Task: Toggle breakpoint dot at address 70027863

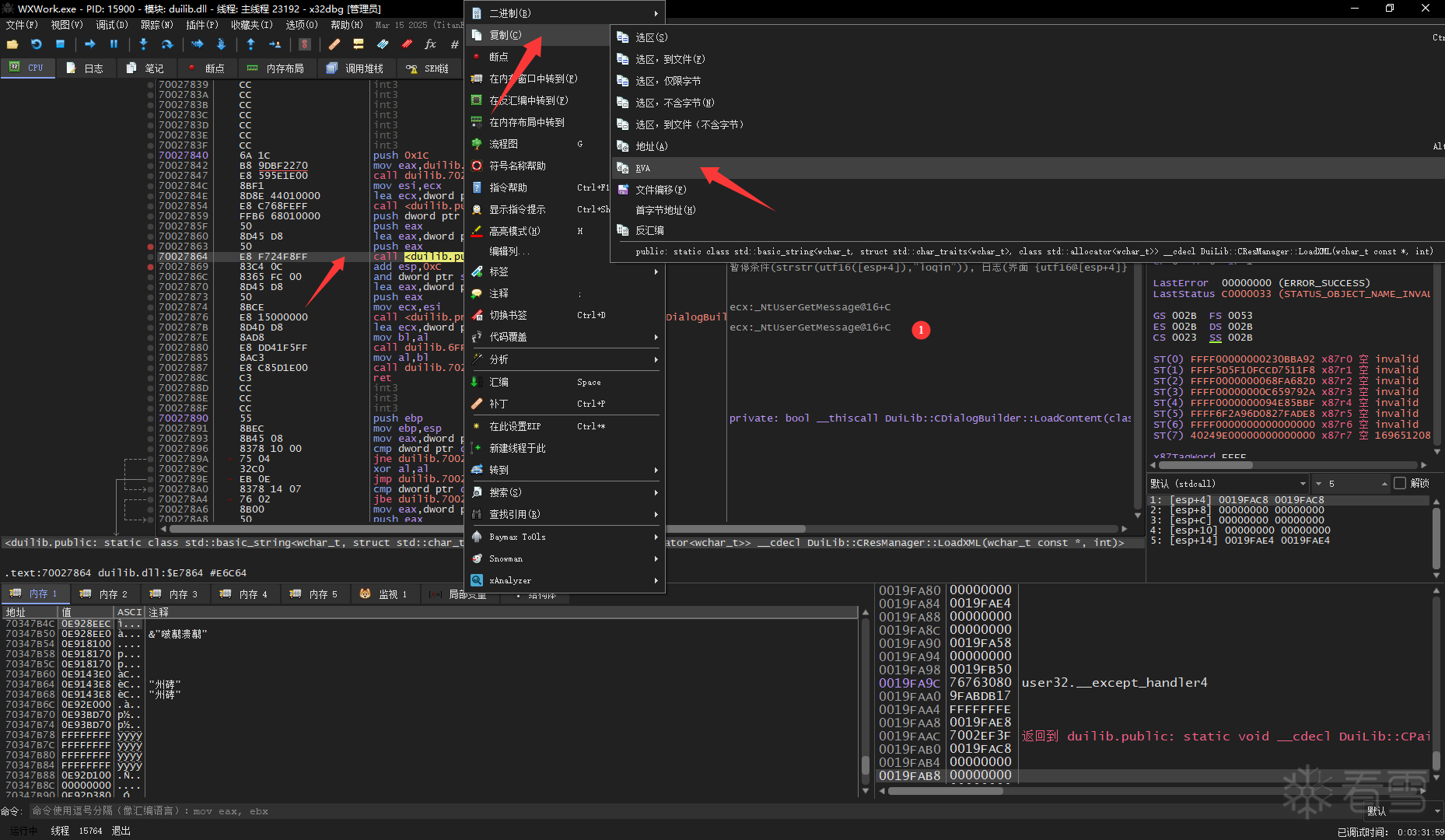Action: (150, 247)
